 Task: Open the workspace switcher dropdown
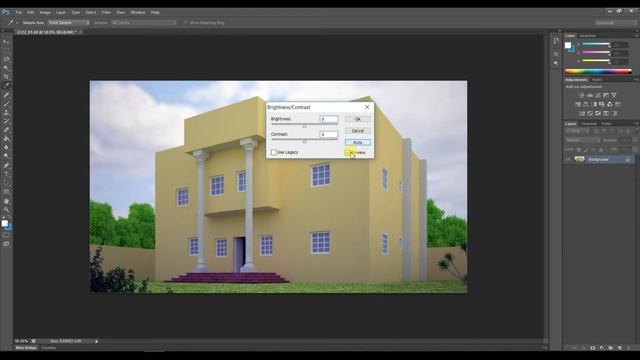pyautogui.click(x=615, y=23)
